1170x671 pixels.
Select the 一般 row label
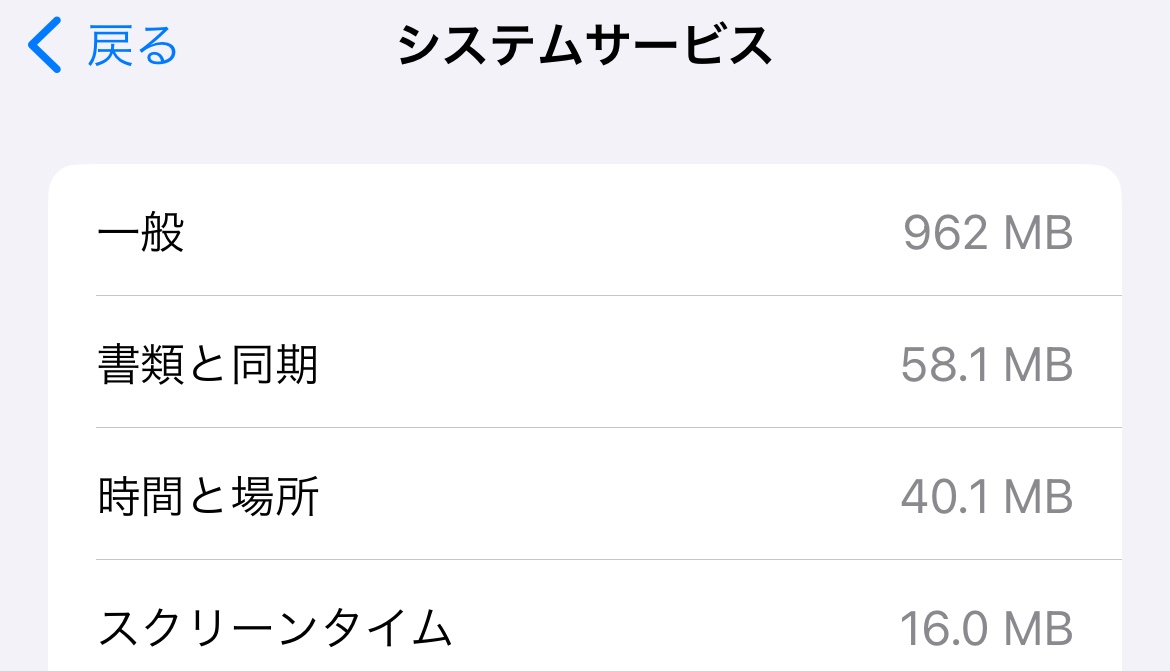[x=141, y=234]
